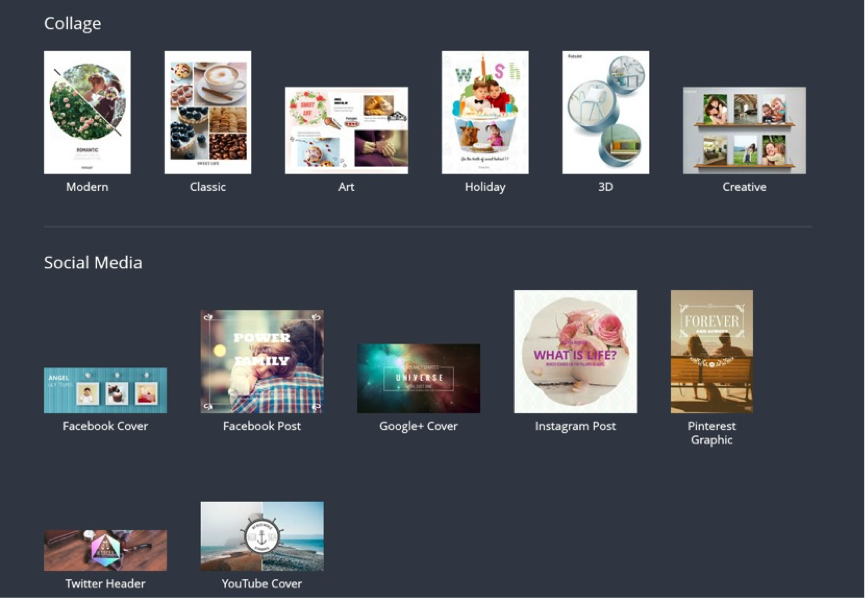Select the Creative collage thumbnail
Viewport: 865px width, 598px height.
click(744, 130)
